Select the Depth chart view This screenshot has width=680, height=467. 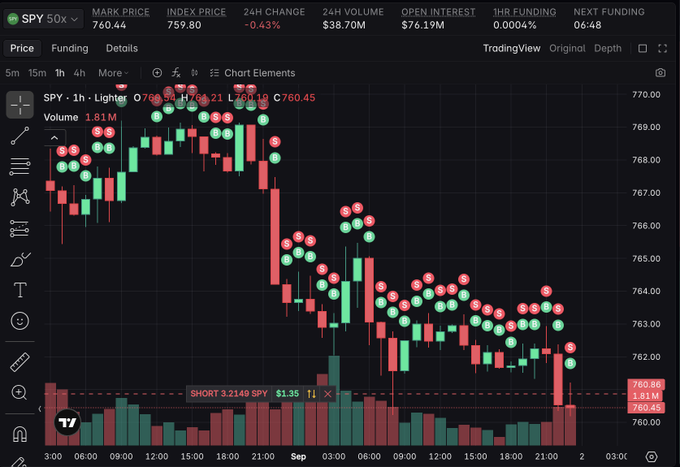pyautogui.click(x=608, y=48)
